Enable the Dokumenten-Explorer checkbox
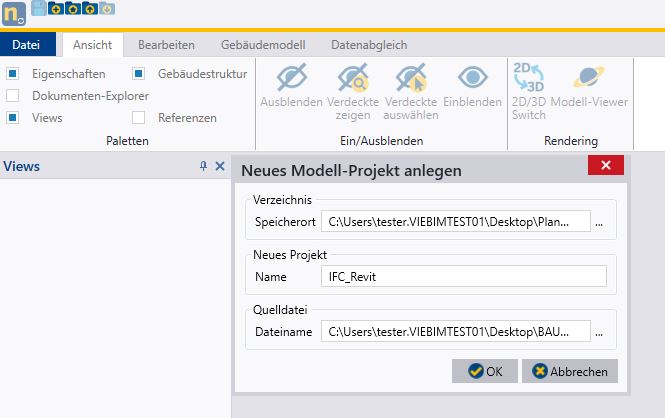This screenshot has width=665, height=418. (x=13, y=96)
